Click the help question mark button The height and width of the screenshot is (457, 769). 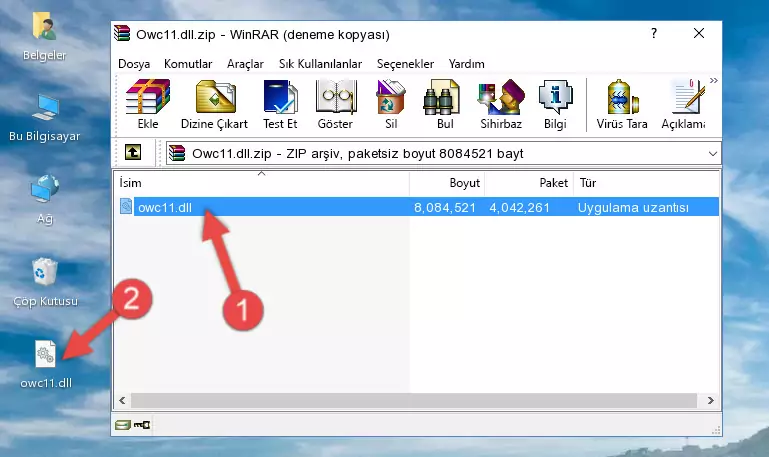coord(654,33)
